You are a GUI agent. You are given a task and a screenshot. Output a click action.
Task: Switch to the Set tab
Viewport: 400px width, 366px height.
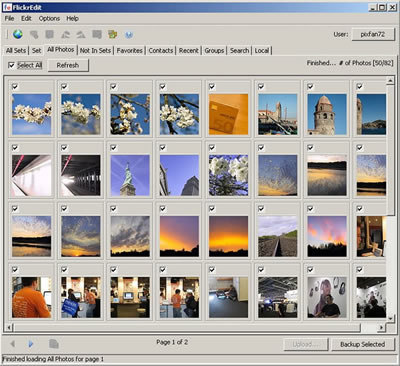[x=37, y=51]
